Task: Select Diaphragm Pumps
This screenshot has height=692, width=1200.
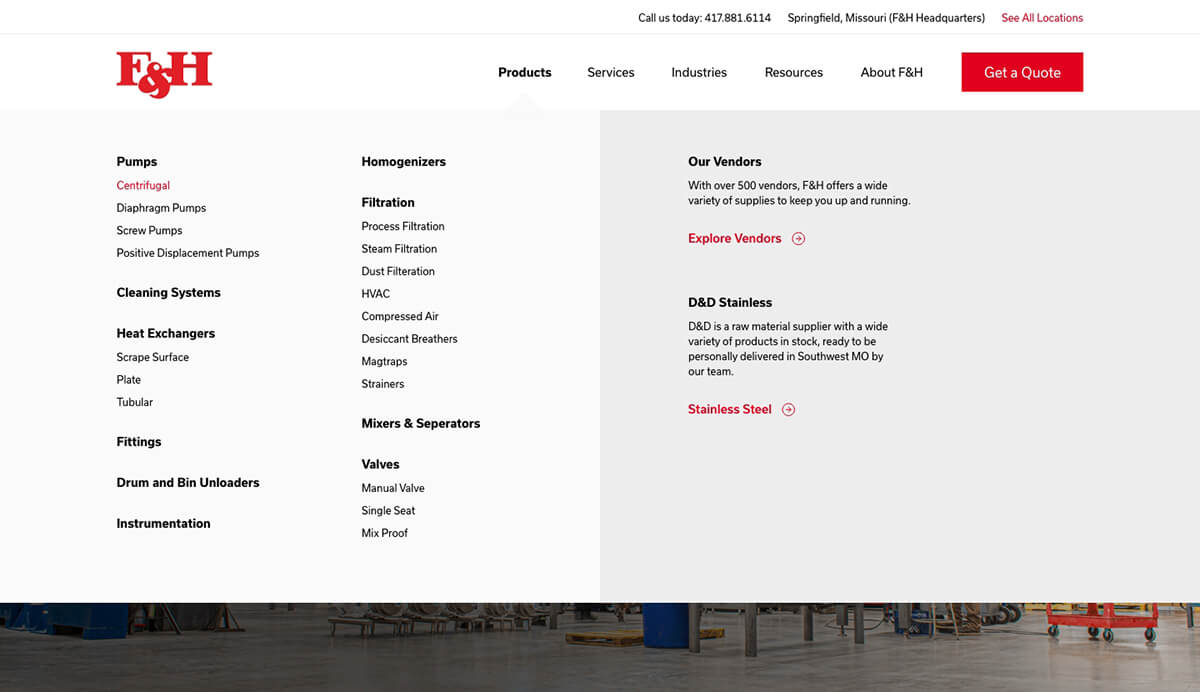Action: (x=161, y=208)
